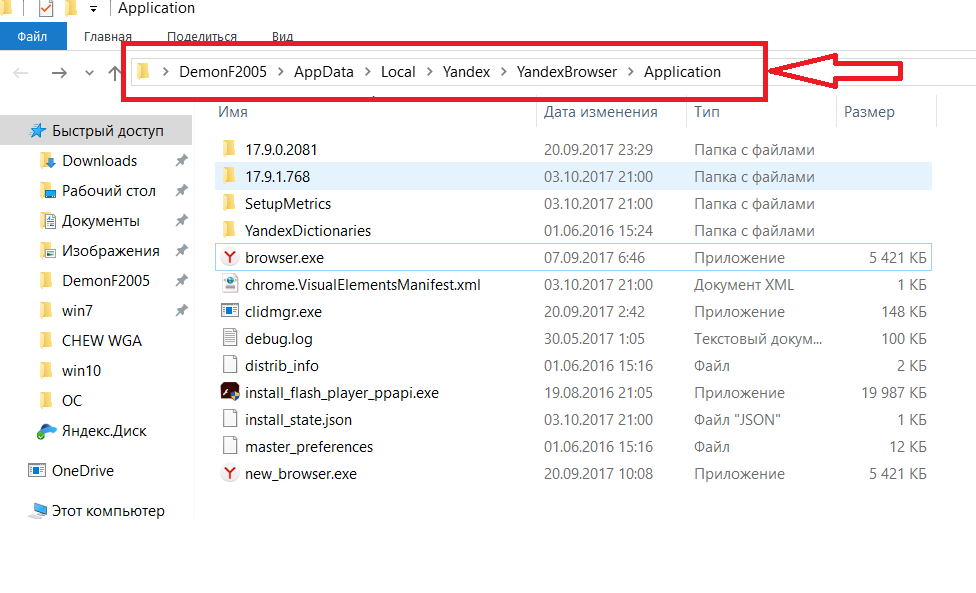Open Рабочий стол in quick access
This screenshot has width=976, height=593.
[108, 190]
